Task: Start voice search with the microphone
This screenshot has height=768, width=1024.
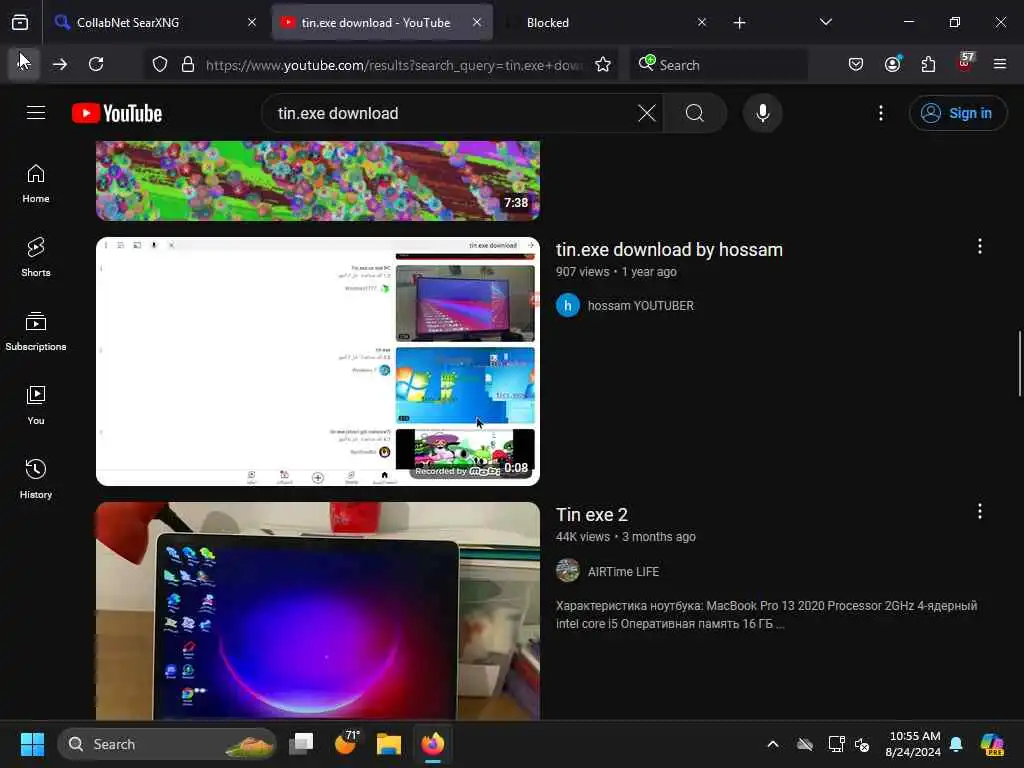Action: point(762,113)
